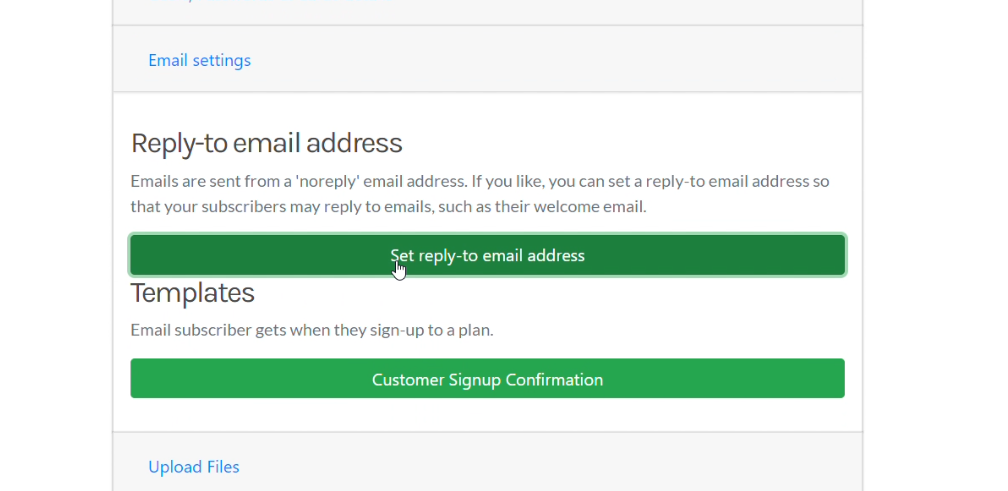
Task: Click the Upload Files panel header bar
Action: tap(487, 463)
